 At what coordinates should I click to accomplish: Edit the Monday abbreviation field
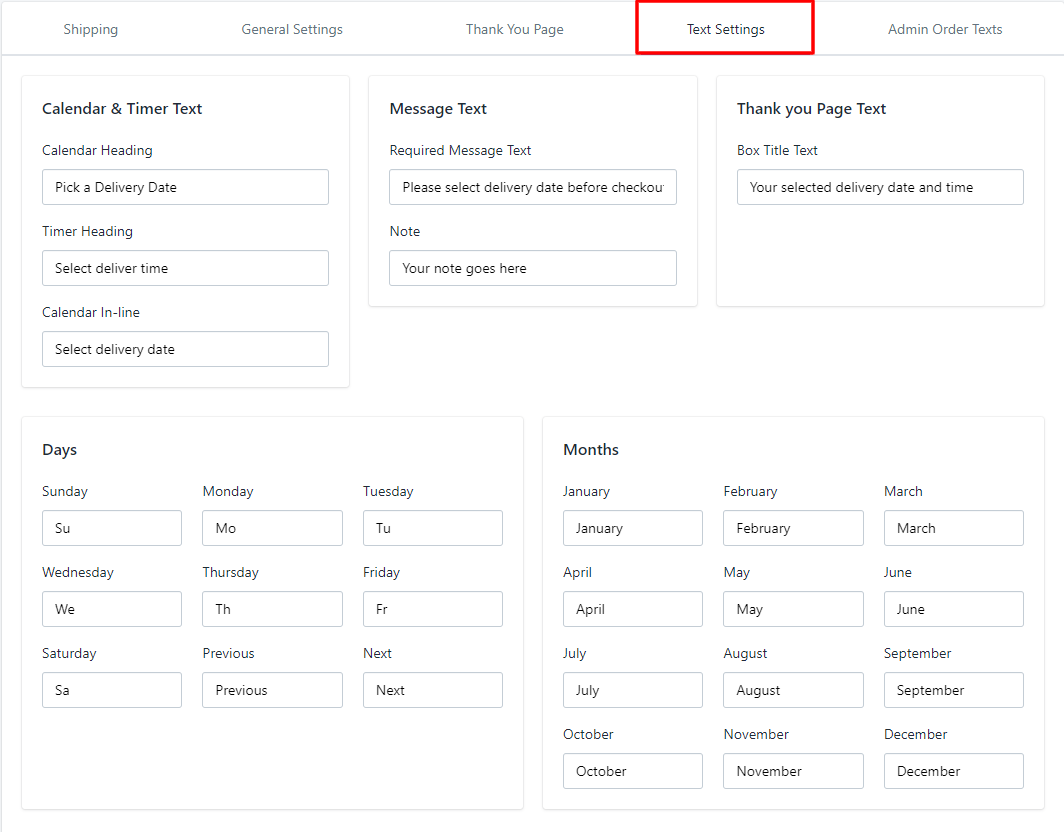tap(272, 528)
